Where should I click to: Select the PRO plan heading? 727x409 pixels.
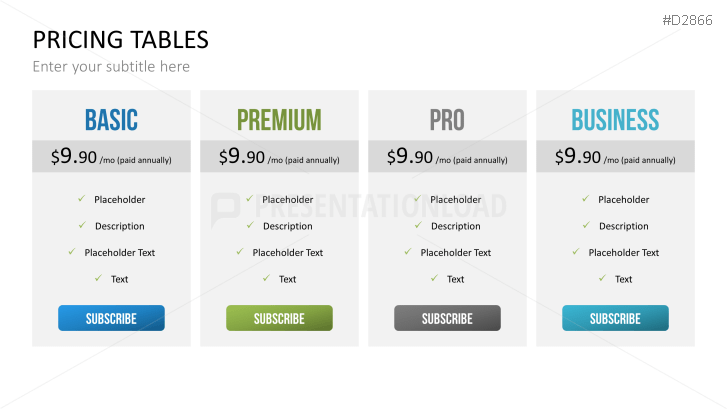(x=447, y=120)
